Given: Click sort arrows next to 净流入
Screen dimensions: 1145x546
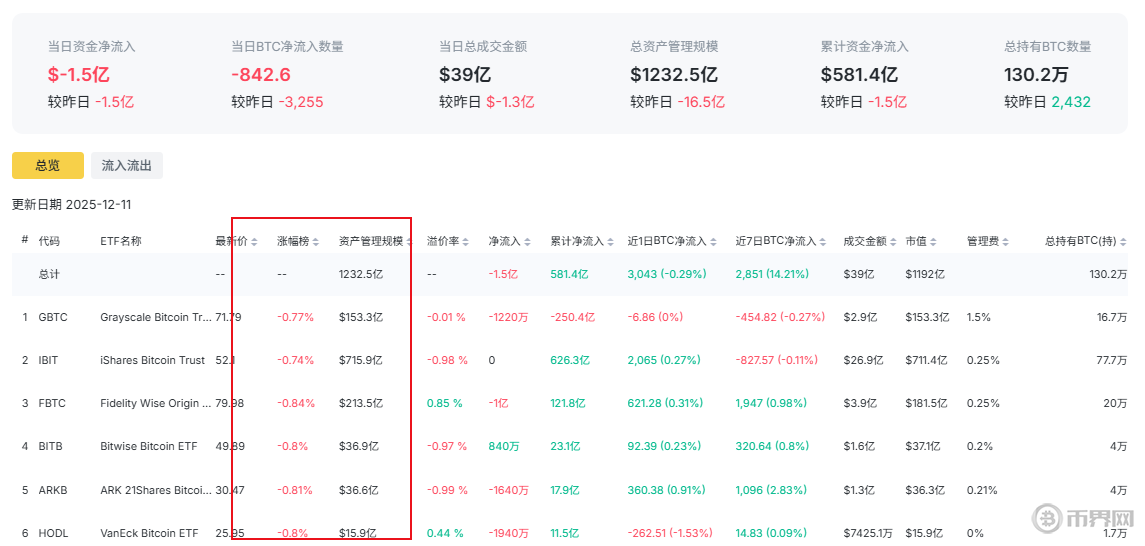Looking at the screenshot, I should click(527, 242).
